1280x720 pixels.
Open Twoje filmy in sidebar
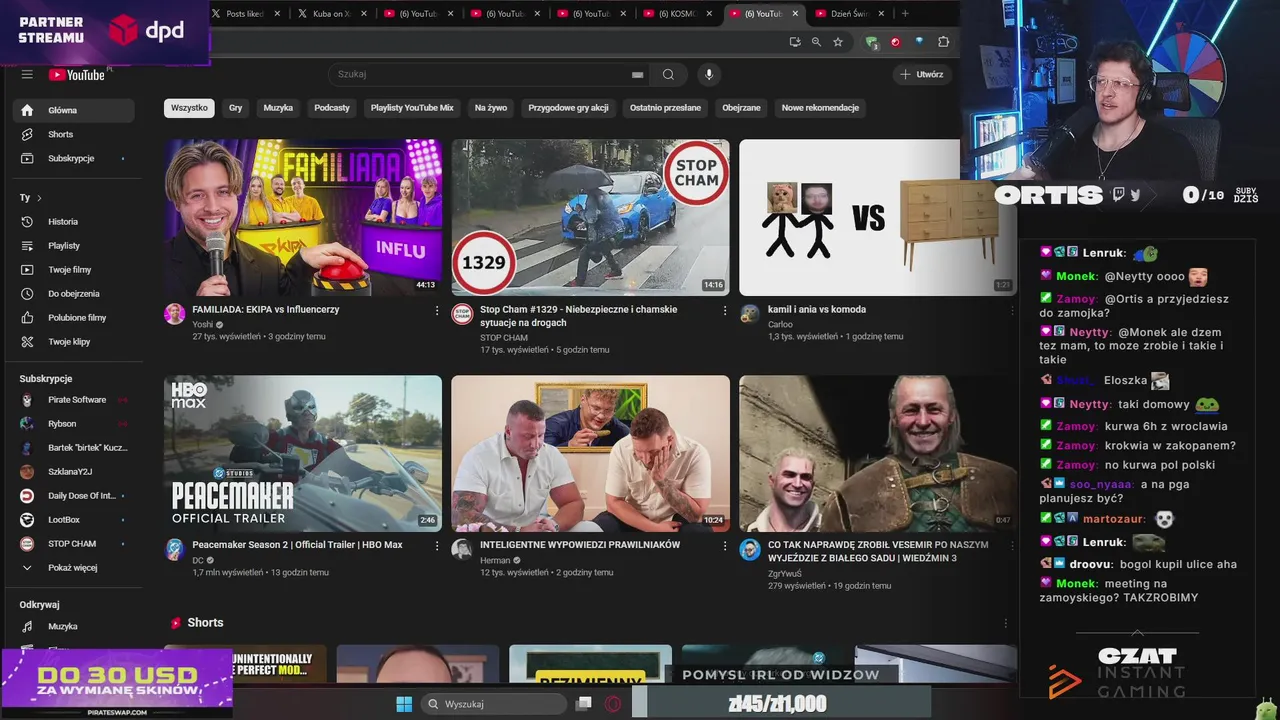tap(73, 269)
